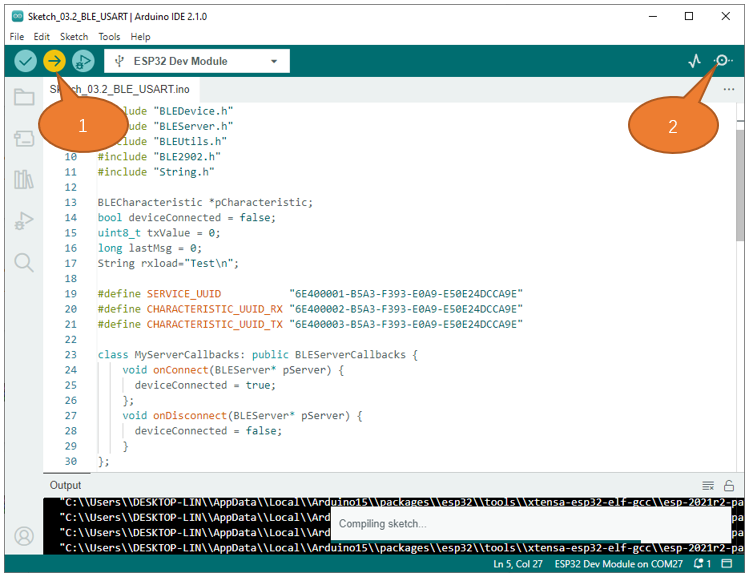Image resolution: width=750 pixels, height=578 pixels.
Task: Open the editor tab more options menu
Action: [728, 89]
